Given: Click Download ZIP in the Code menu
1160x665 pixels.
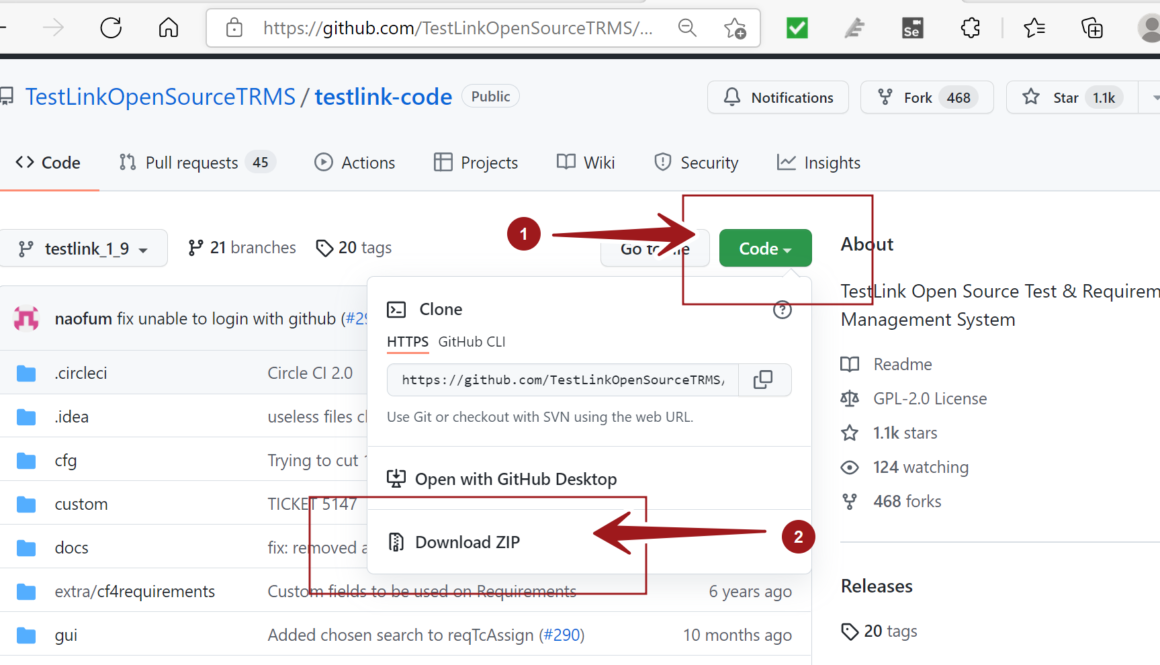Looking at the screenshot, I should (x=467, y=542).
